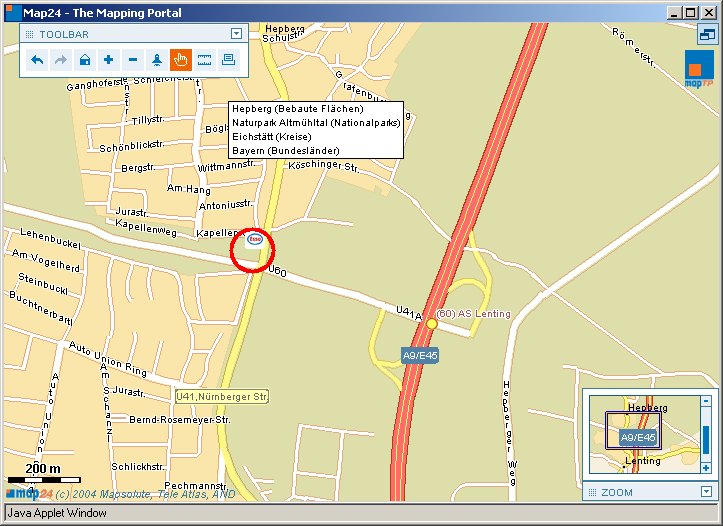Click the minus button above zoom slider
The height and width of the screenshot is (526, 723).
(x=706, y=401)
